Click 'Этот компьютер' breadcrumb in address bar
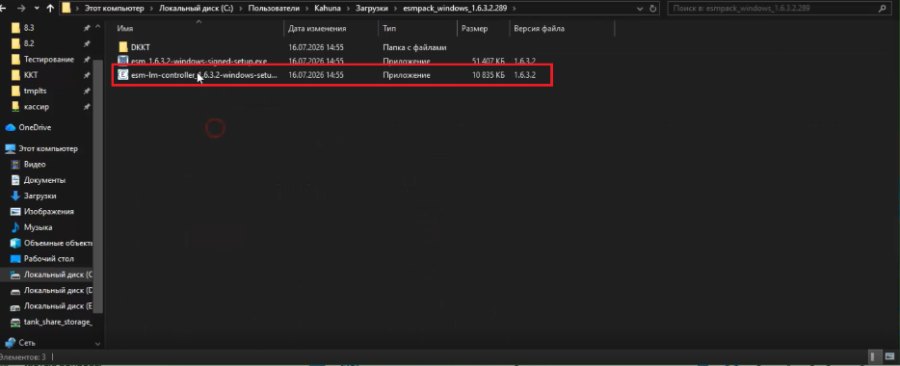 114,9
